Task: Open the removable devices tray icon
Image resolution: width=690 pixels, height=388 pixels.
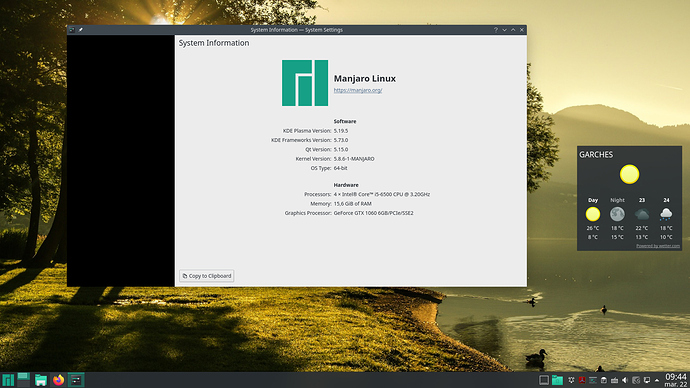Action: point(604,380)
